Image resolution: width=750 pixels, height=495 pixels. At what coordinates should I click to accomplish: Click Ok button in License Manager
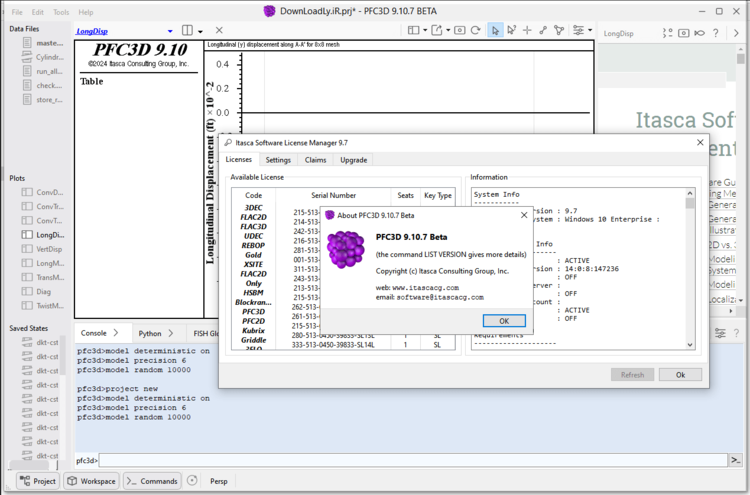point(680,374)
